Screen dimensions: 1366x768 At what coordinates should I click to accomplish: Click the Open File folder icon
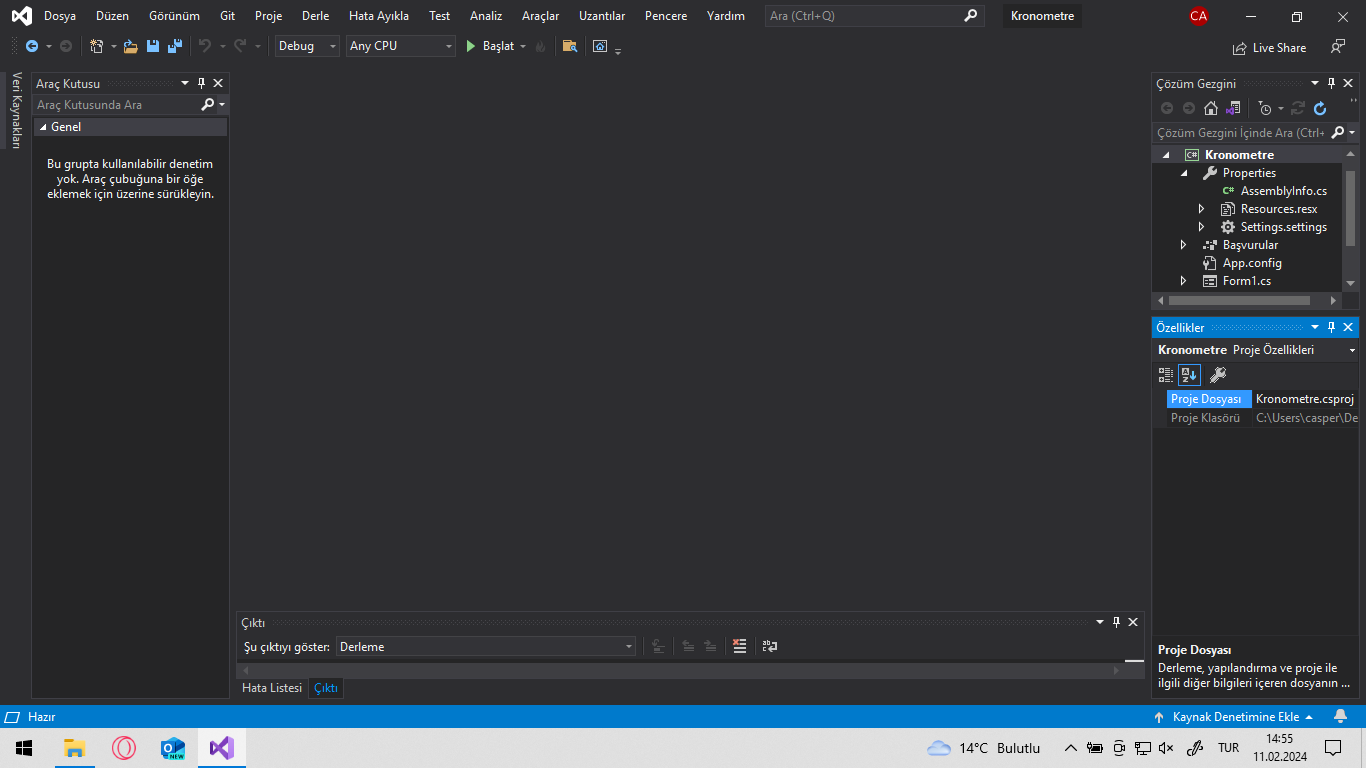click(x=130, y=46)
